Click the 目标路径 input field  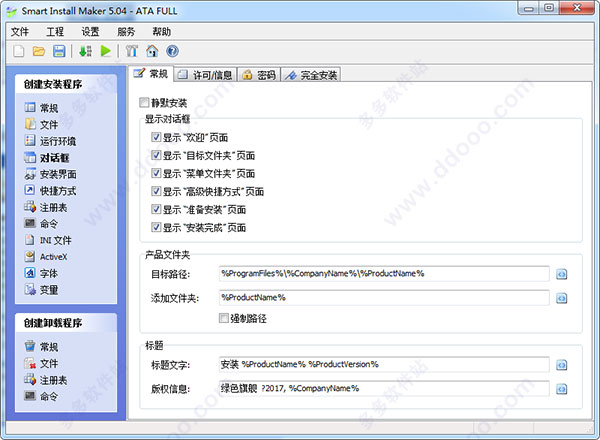pos(384,274)
